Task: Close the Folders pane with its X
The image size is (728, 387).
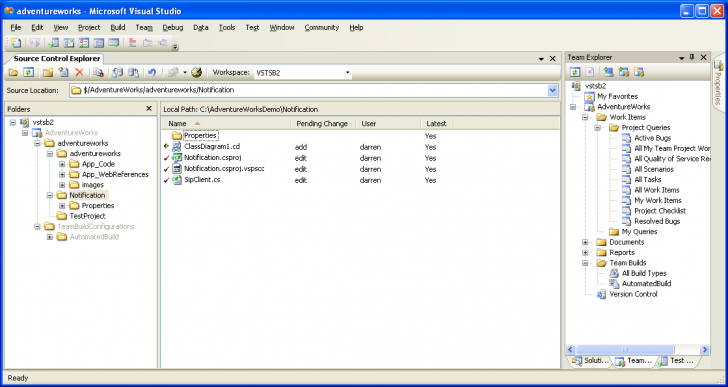Action: [149, 109]
